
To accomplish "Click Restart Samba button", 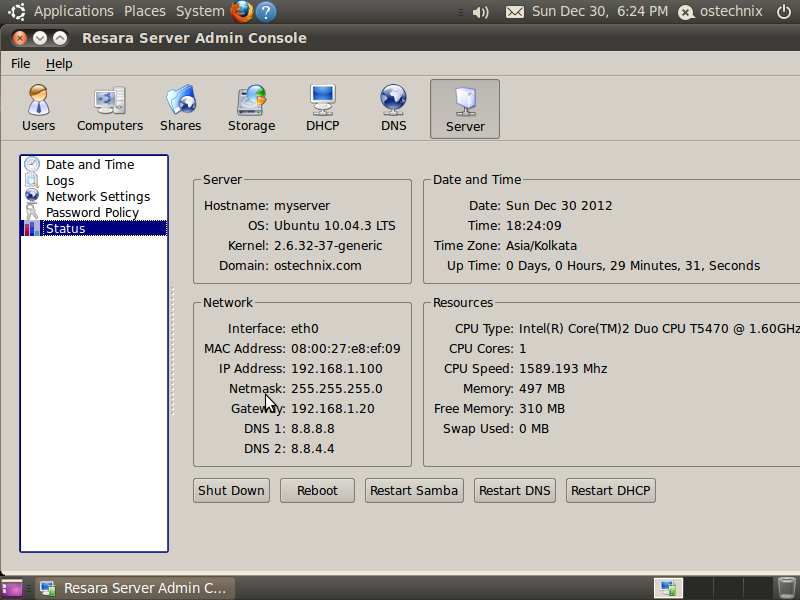I will coord(414,491).
